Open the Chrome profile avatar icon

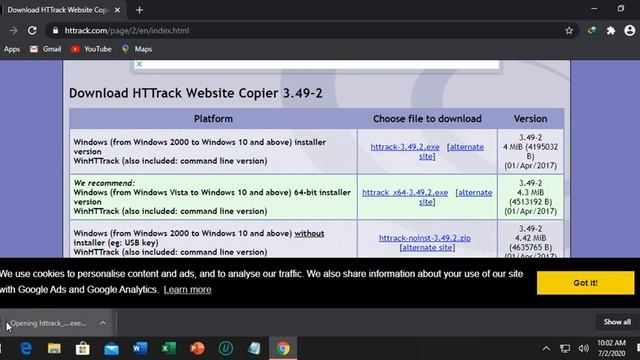[x=630, y=30]
